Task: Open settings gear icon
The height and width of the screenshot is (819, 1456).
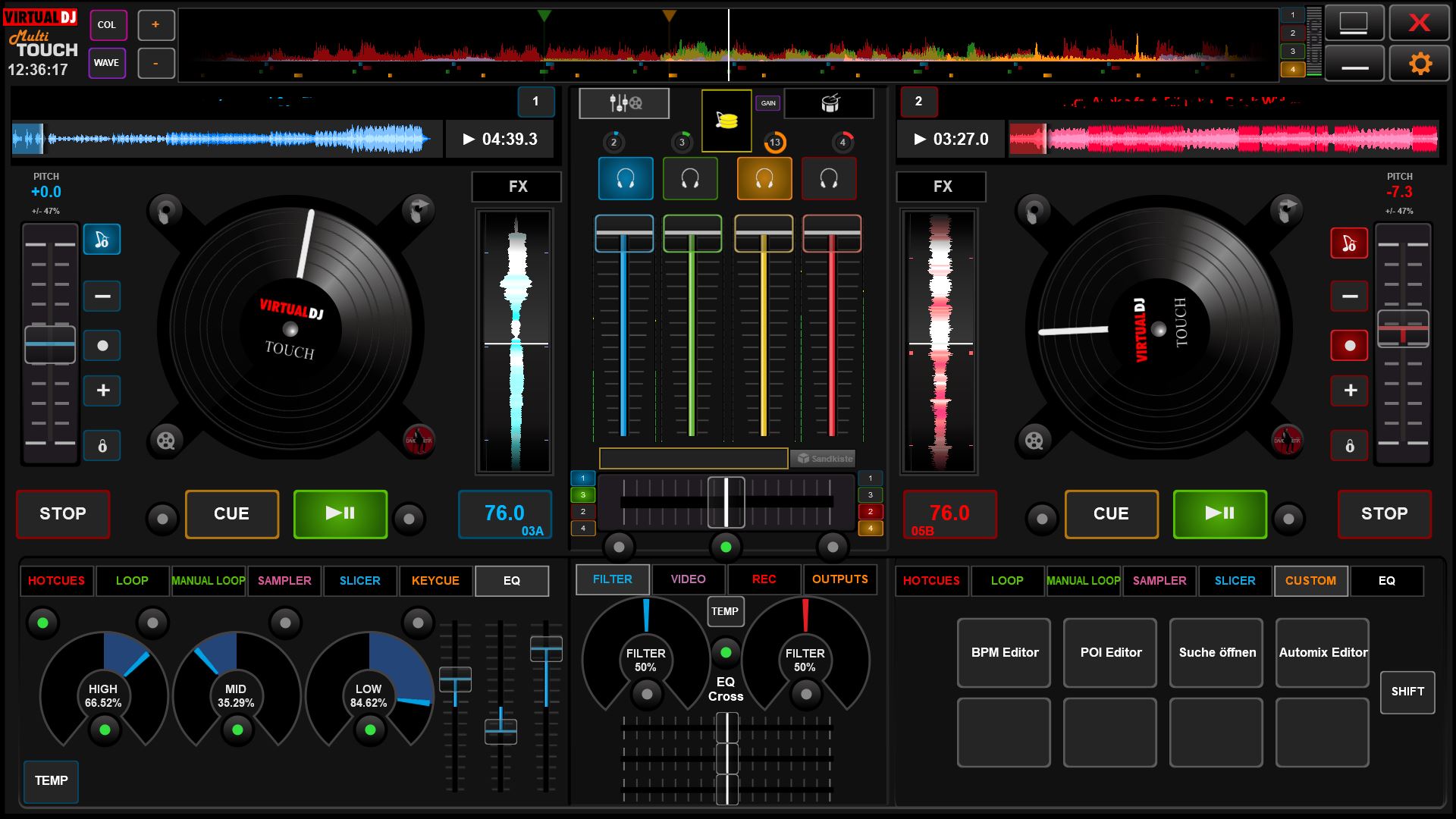Action: 1420,63
